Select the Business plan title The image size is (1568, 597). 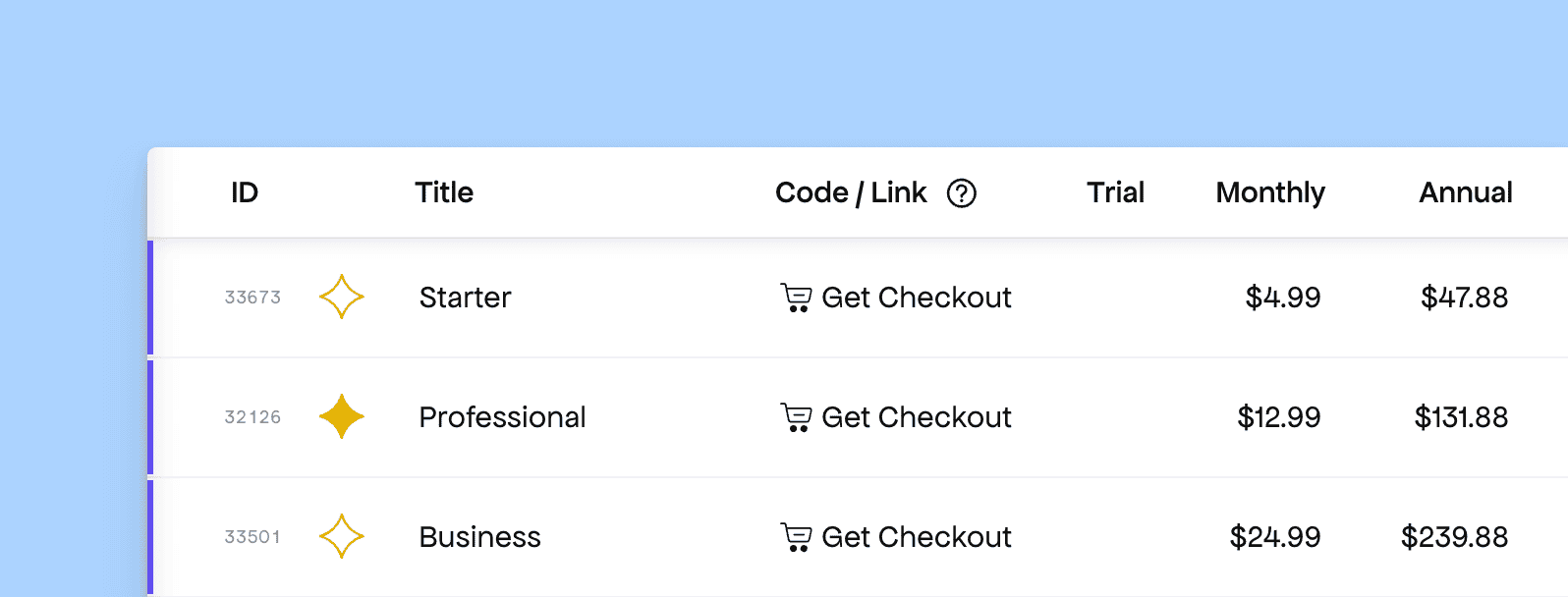pyautogui.click(x=479, y=537)
